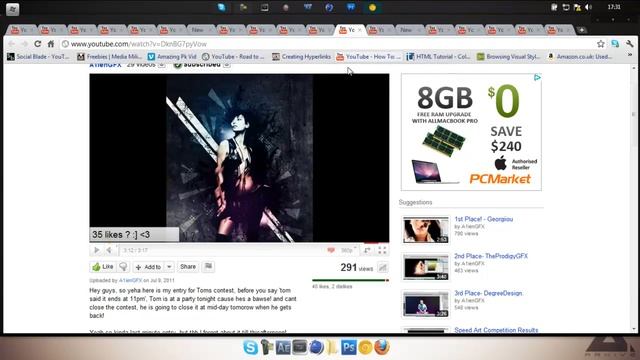Open the Amazing Pk Vid bookmark
640x360 pixels.
click(172, 57)
